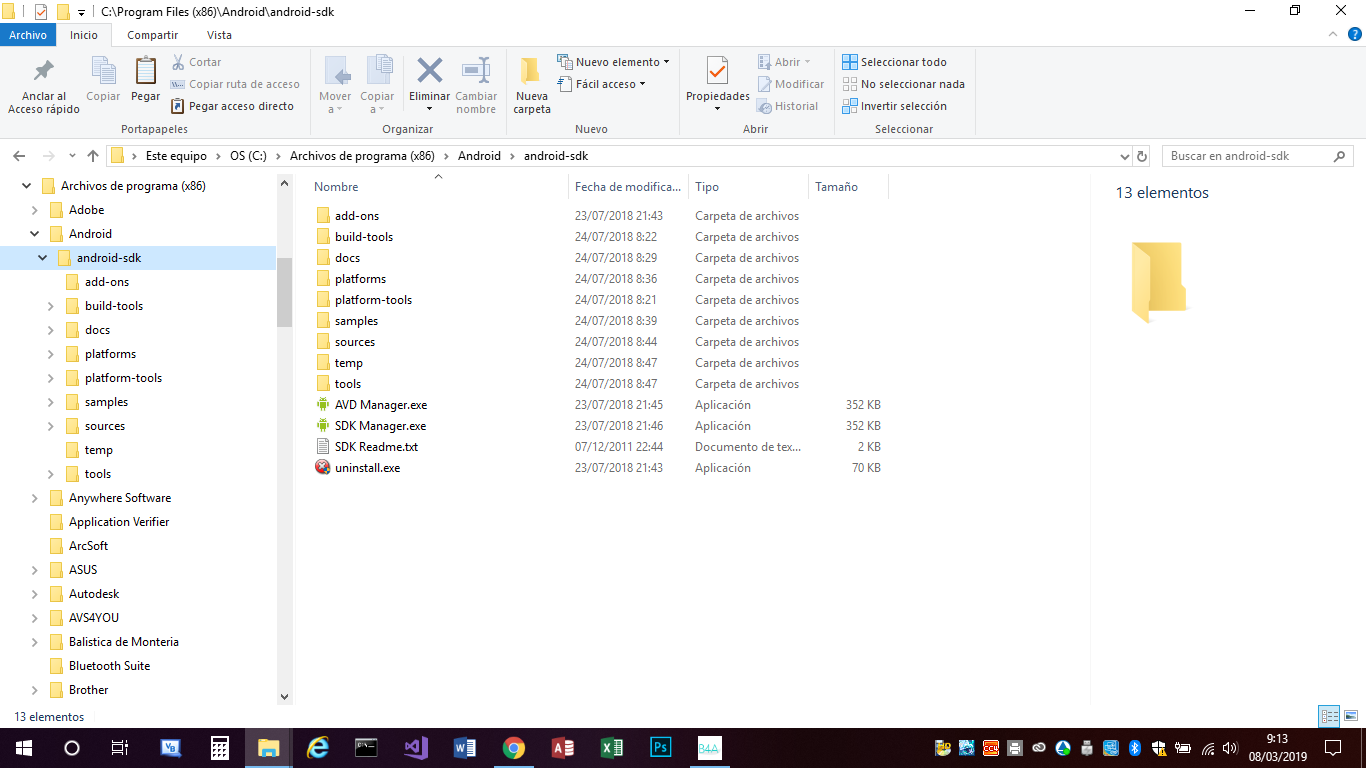Click the Buscar en android-sdk search box
This screenshot has height=768, width=1366.
coord(1258,156)
